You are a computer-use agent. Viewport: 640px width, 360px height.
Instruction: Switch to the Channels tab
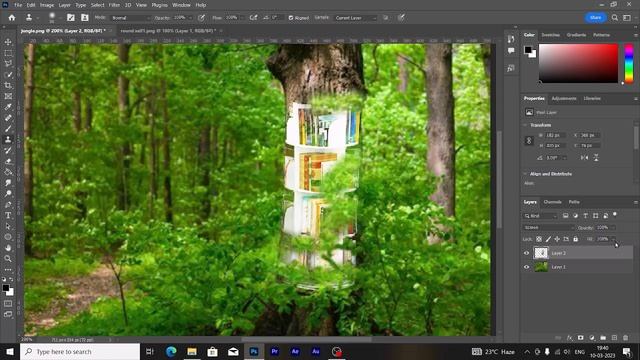(552, 202)
